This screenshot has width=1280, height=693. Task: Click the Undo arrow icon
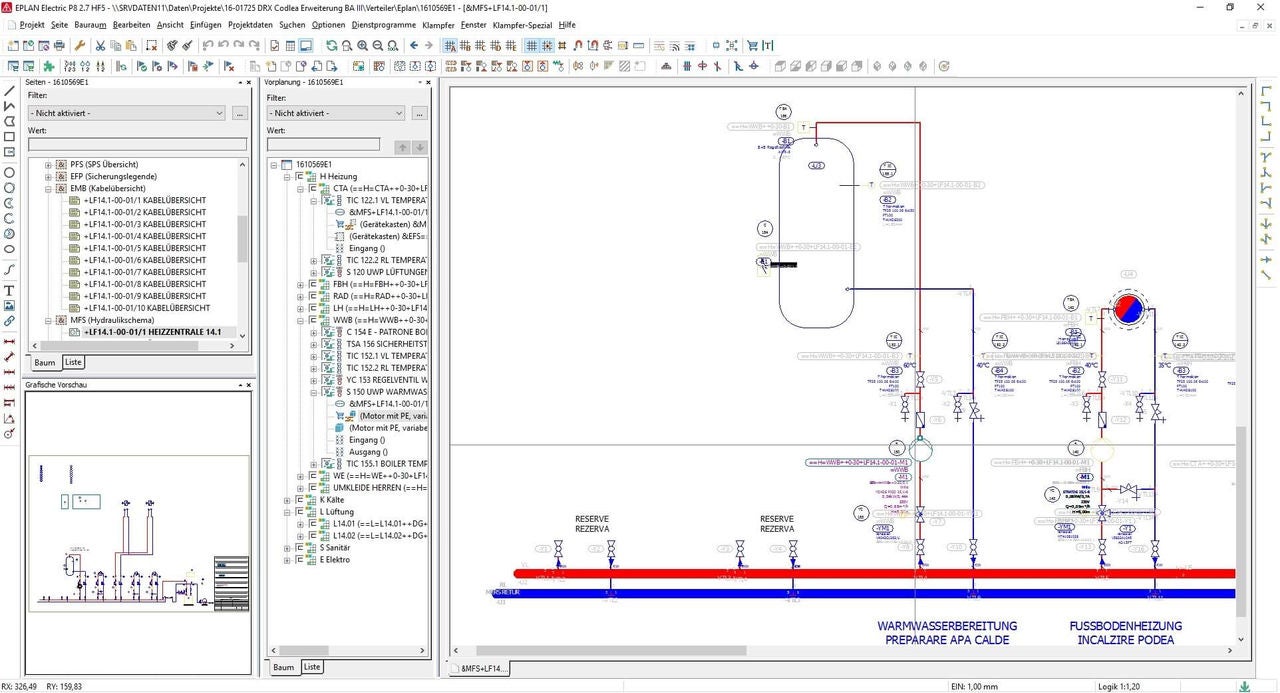[x=206, y=45]
